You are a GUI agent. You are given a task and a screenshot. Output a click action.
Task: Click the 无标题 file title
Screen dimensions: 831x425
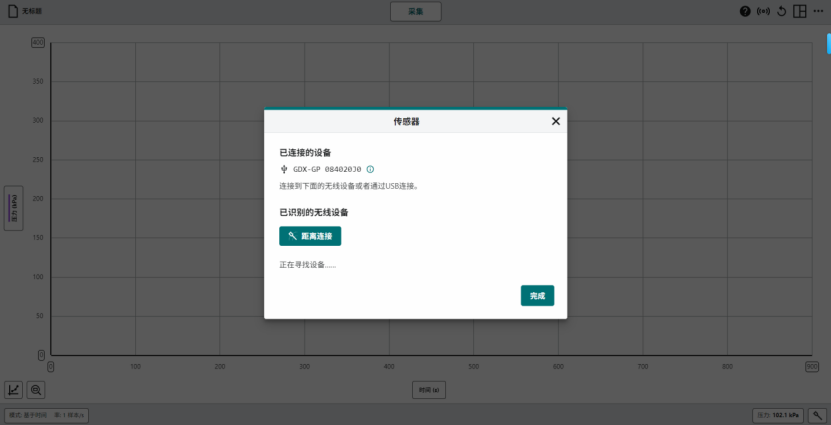(x=32, y=11)
